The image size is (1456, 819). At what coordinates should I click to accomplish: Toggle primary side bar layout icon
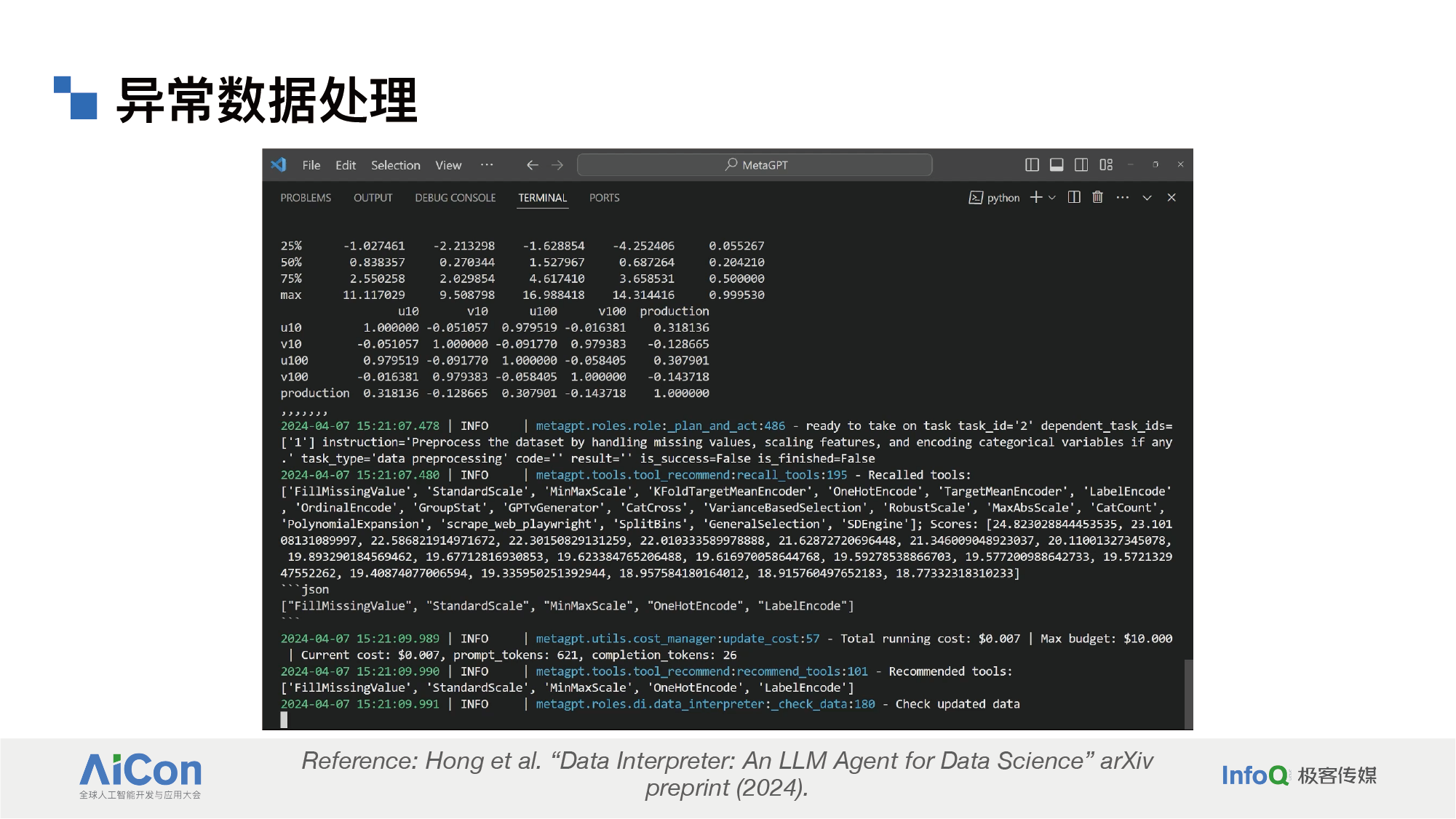click(1032, 165)
